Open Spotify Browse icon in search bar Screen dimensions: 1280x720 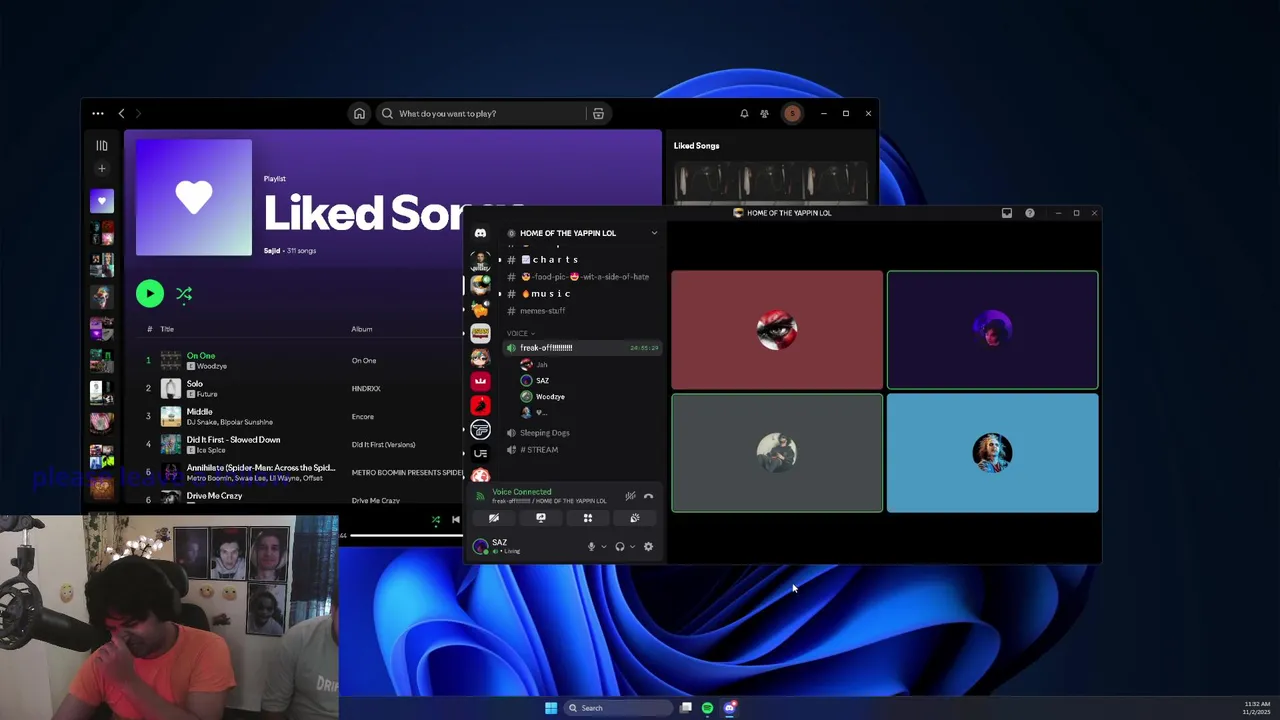(598, 113)
